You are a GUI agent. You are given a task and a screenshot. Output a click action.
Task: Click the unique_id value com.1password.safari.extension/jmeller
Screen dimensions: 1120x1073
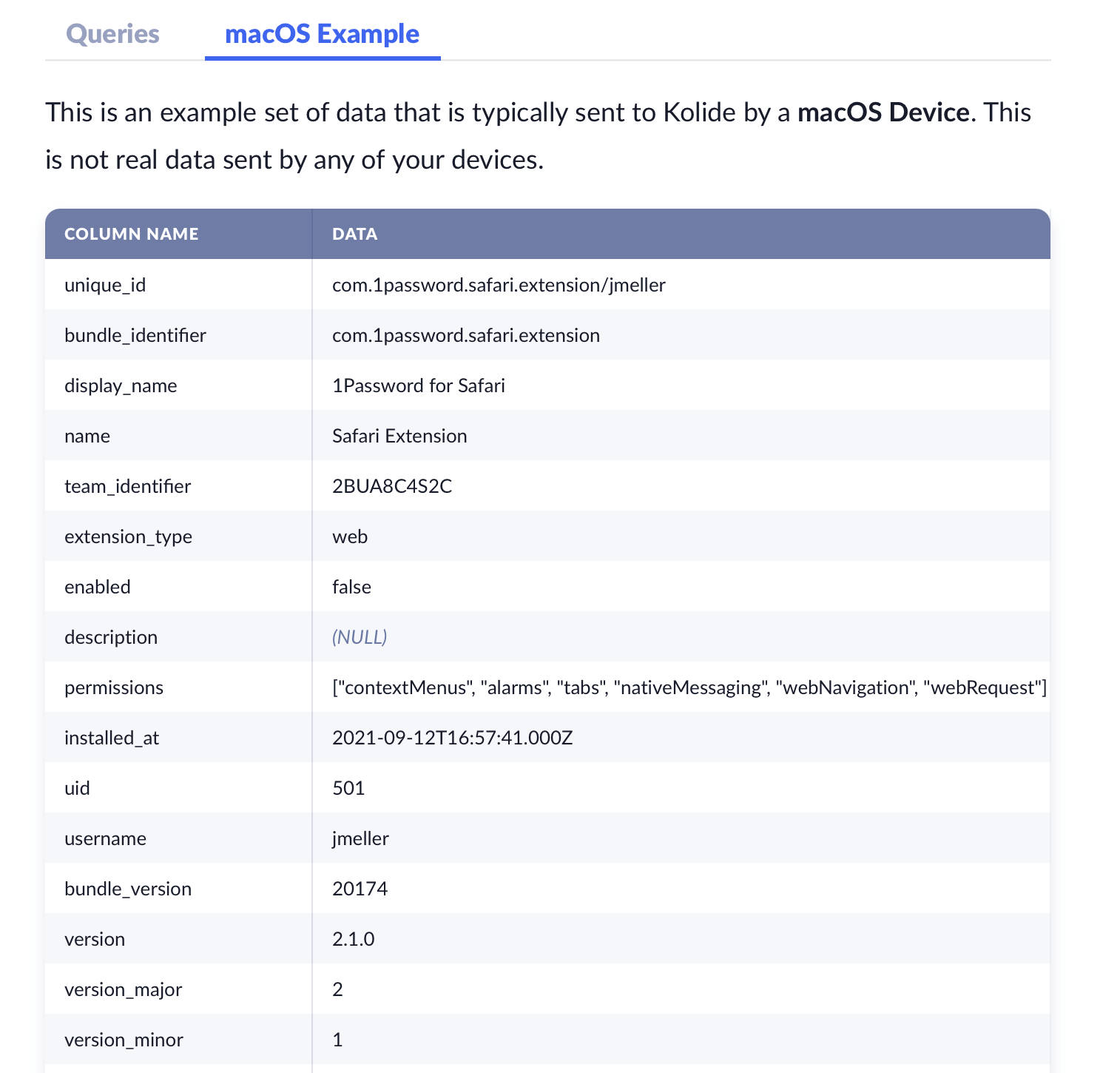pyautogui.click(x=499, y=285)
